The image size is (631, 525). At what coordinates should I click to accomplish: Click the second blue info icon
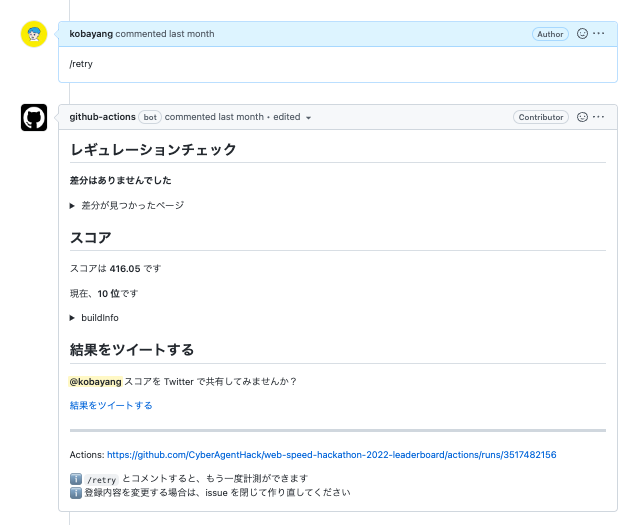coord(76,493)
